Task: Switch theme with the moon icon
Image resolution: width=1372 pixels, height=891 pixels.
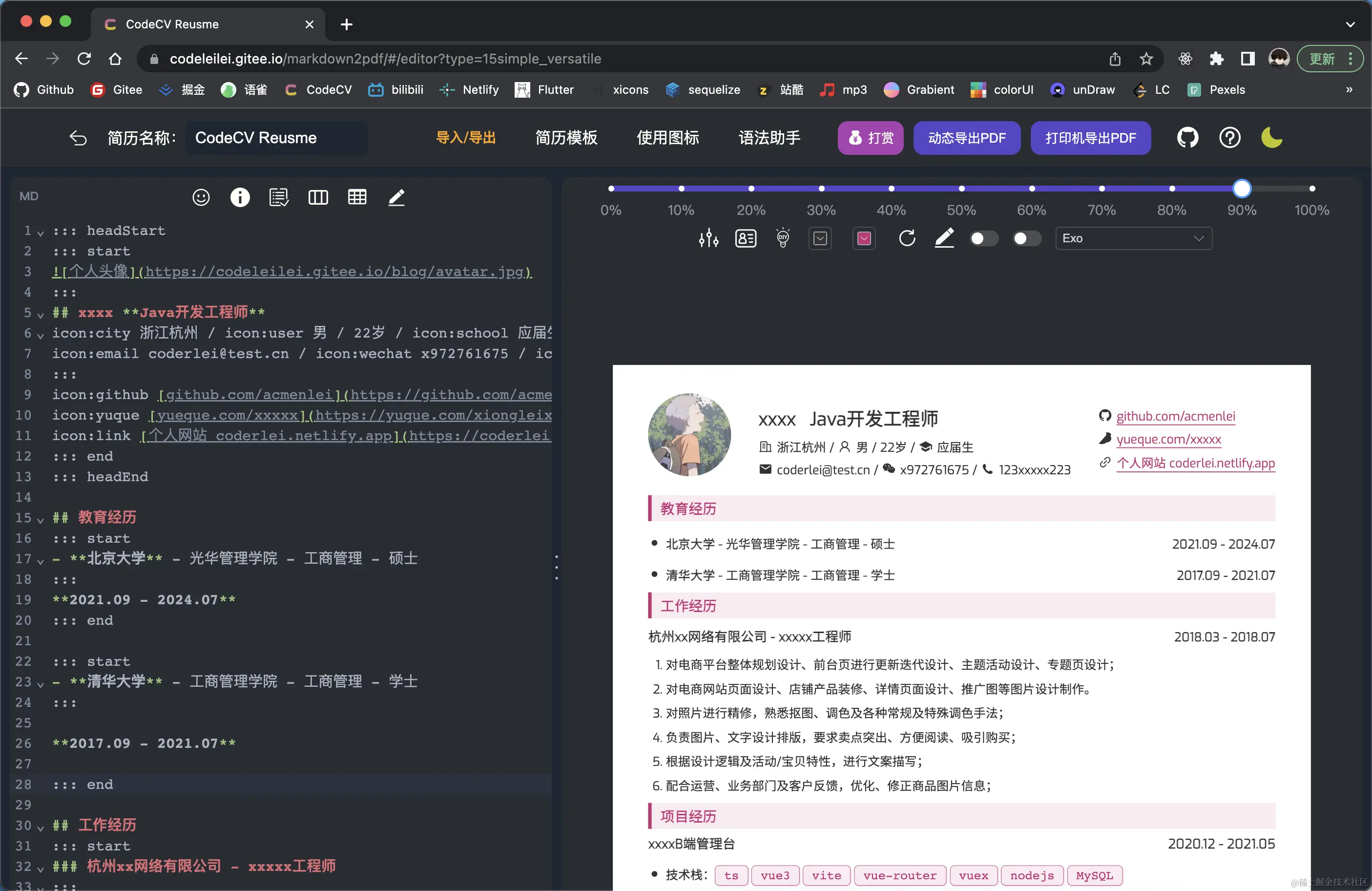Action: coord(1271,138)
